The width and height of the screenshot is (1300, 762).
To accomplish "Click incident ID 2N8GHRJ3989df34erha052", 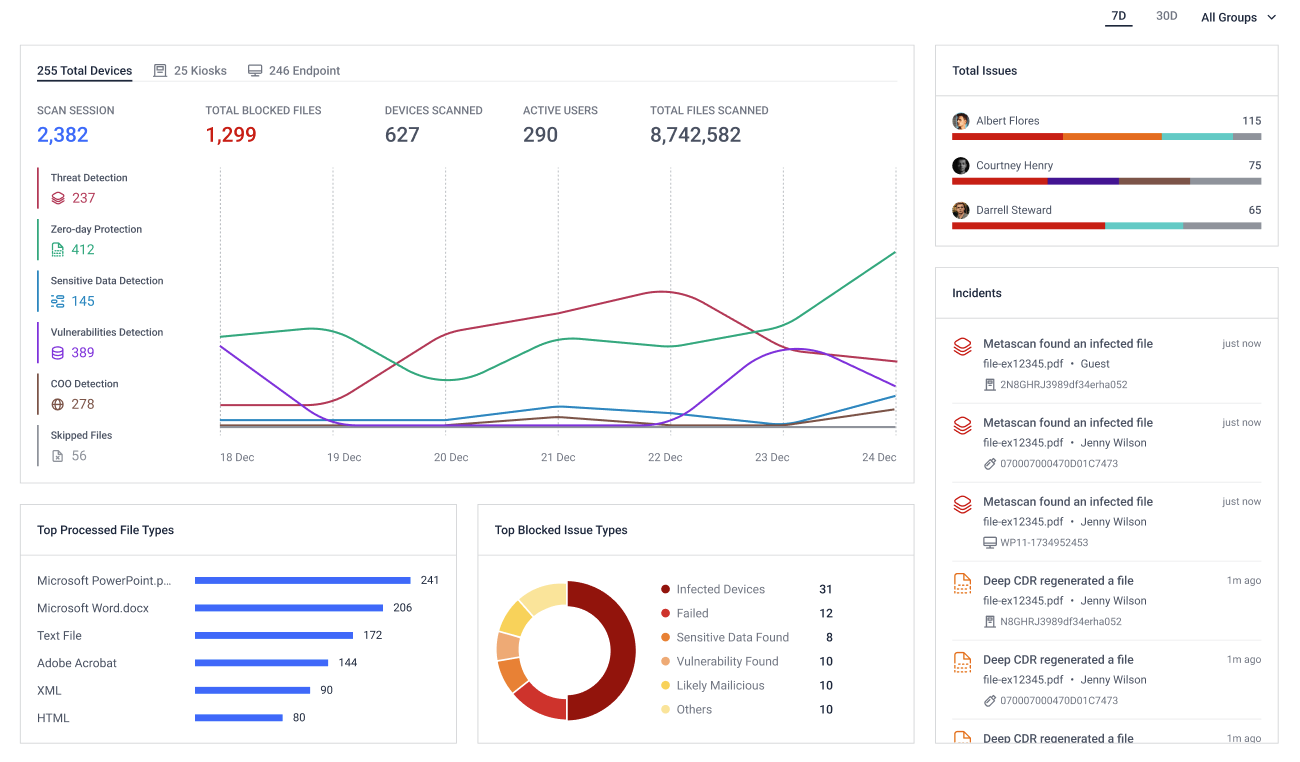I will 1064,385.
